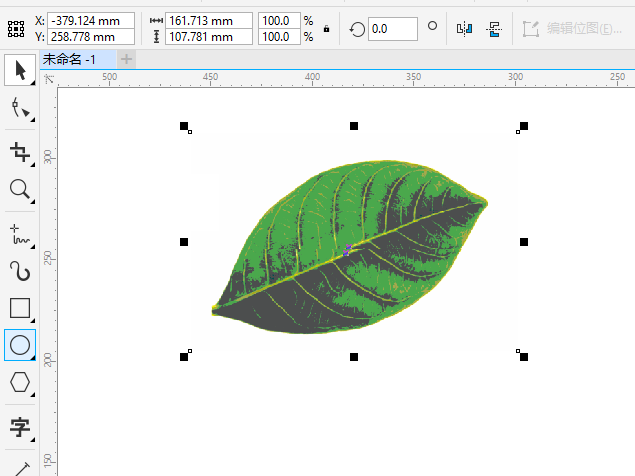The height and width of the screenshot is (476, 635).
Task: Click the object width input field
Action: click(208, 20)
